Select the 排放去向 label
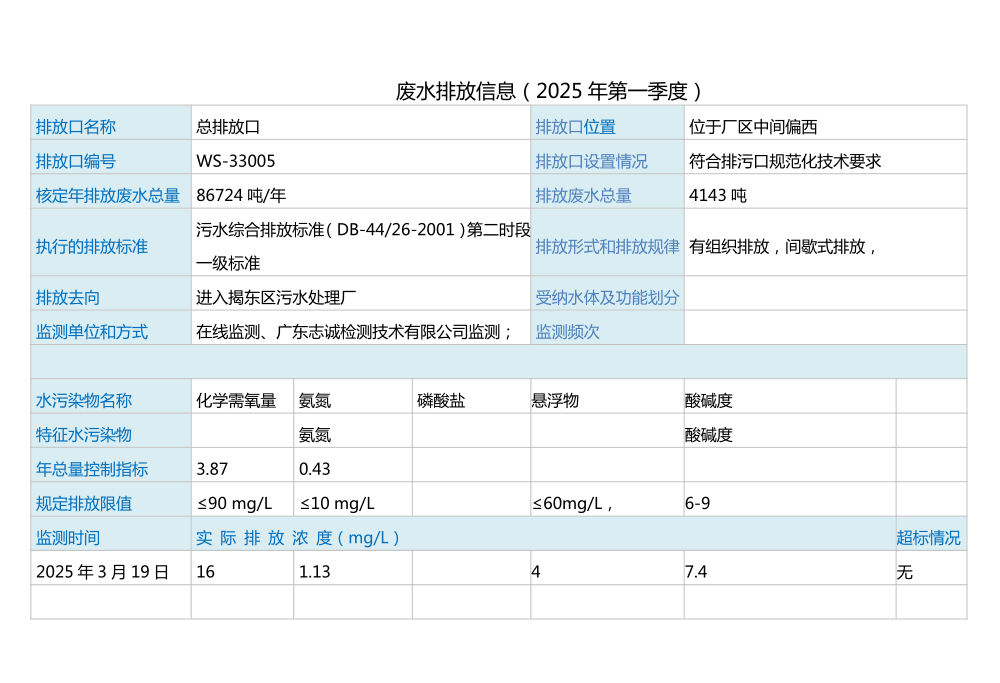 pos(68,298)
